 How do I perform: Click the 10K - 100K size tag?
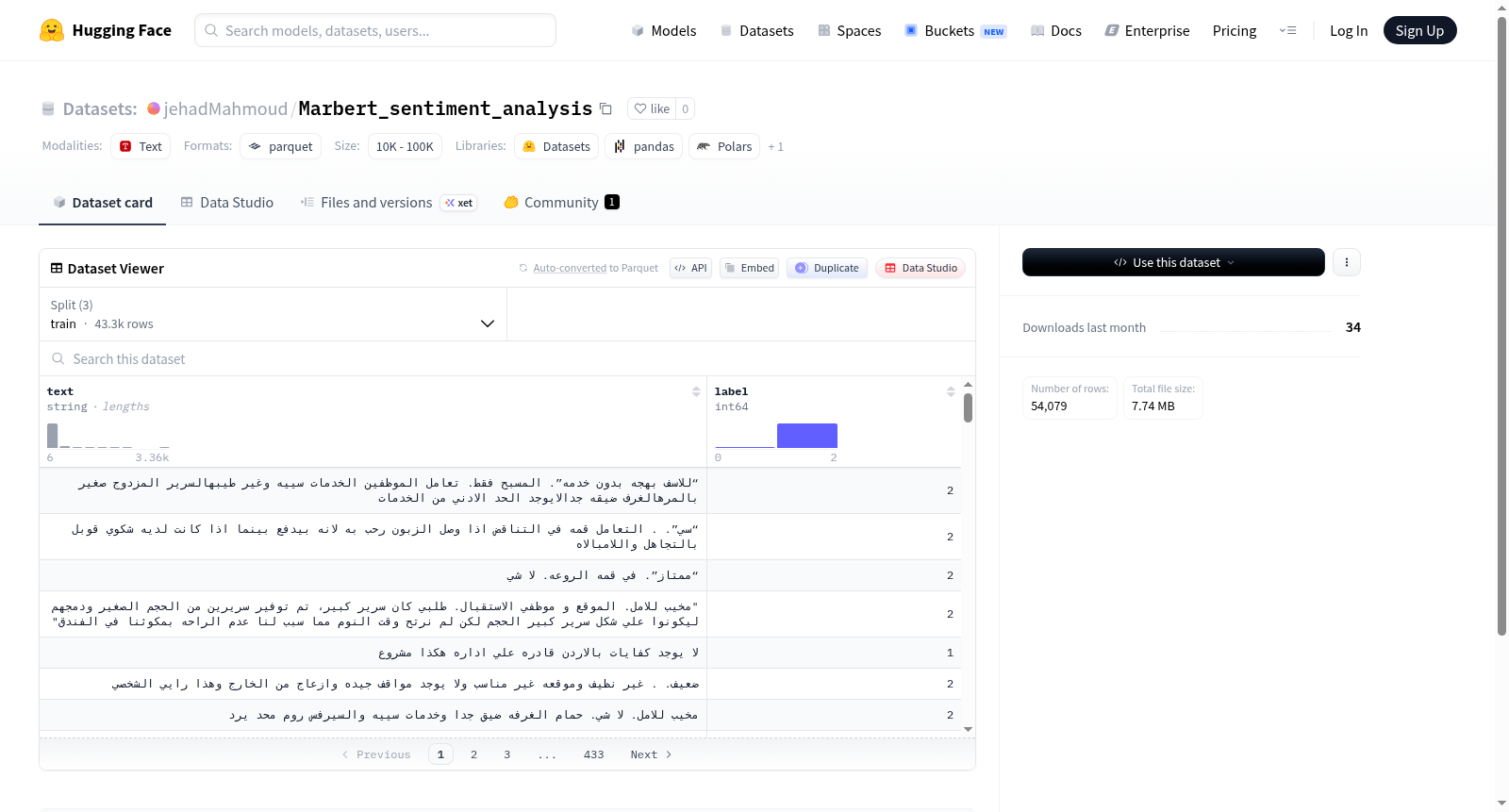click(x=405, y=146)
